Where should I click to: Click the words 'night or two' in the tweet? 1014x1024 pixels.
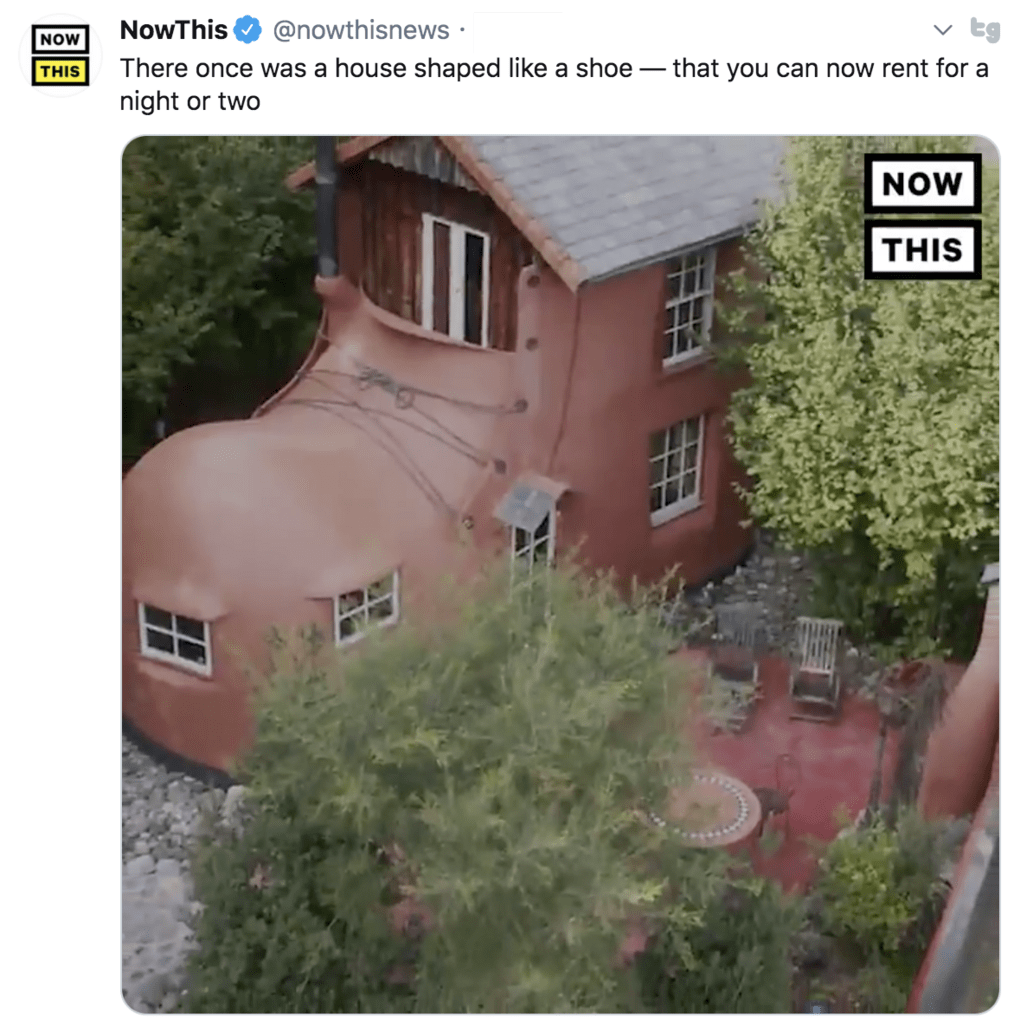click(x=190, y=101)
